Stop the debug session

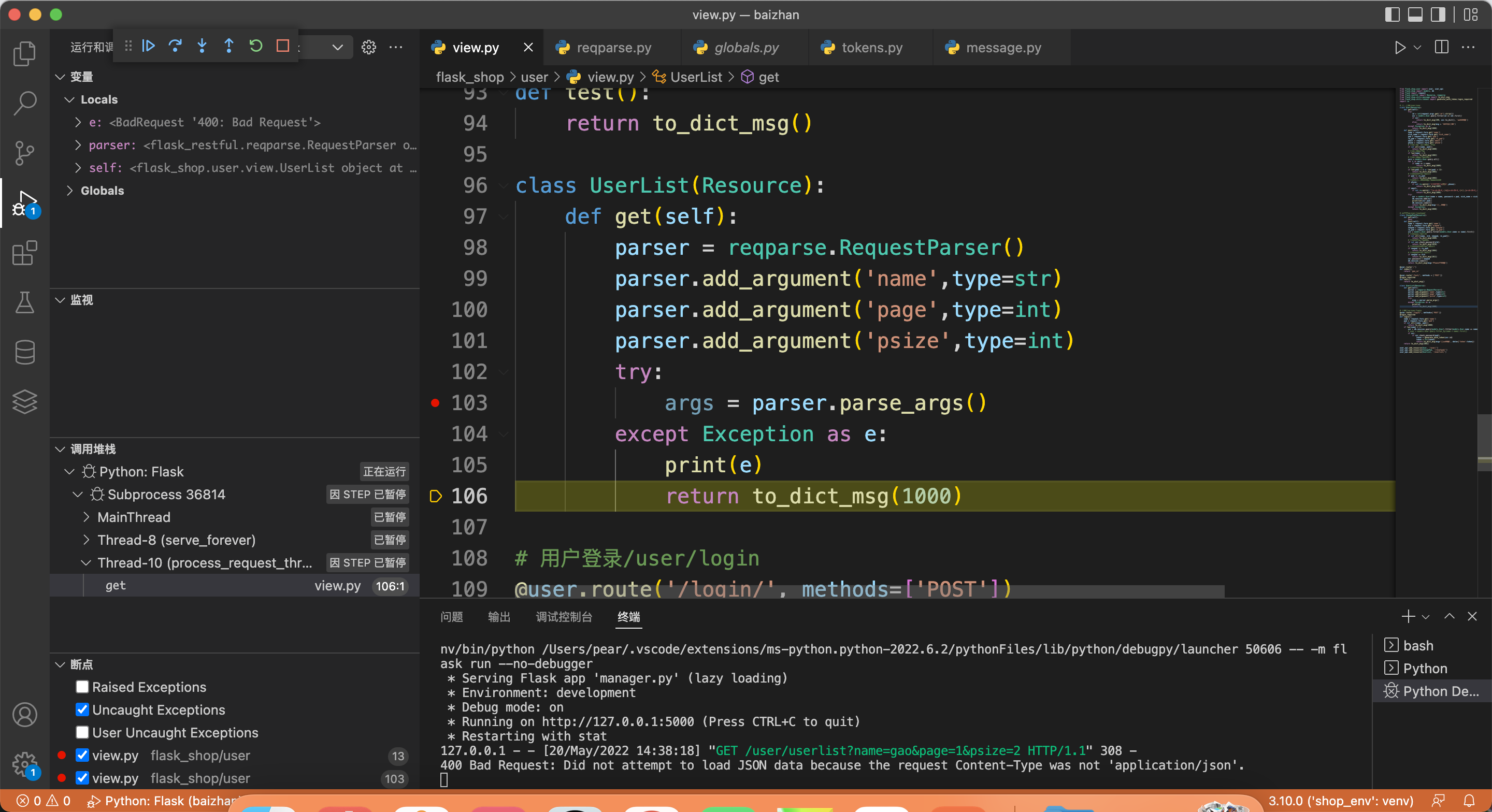[283, 46]
